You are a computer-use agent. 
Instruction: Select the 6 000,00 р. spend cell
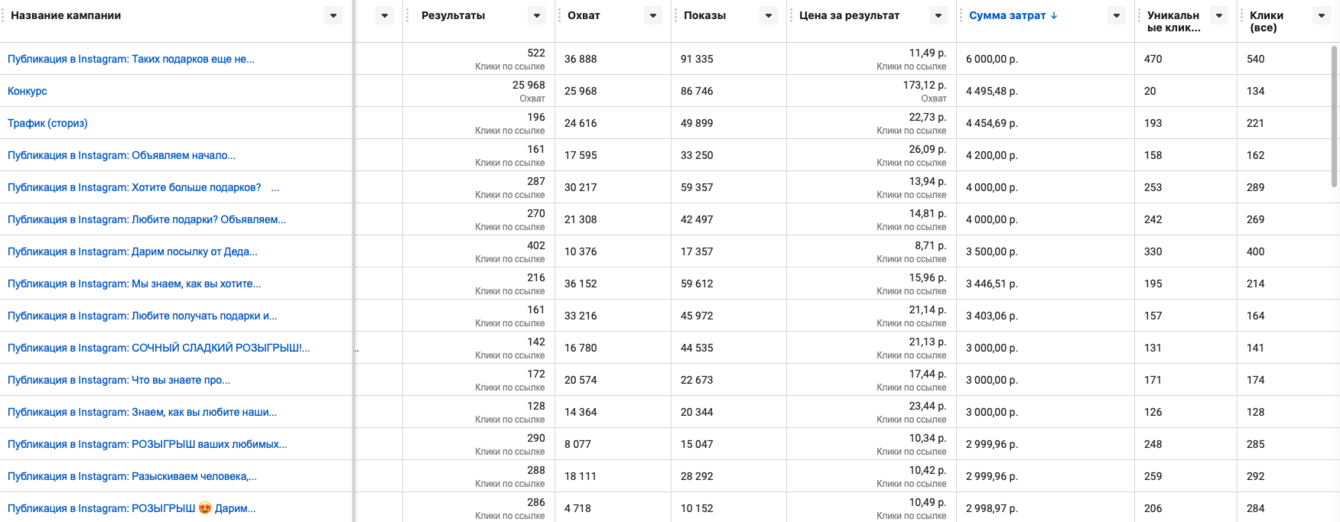(991, 59)
